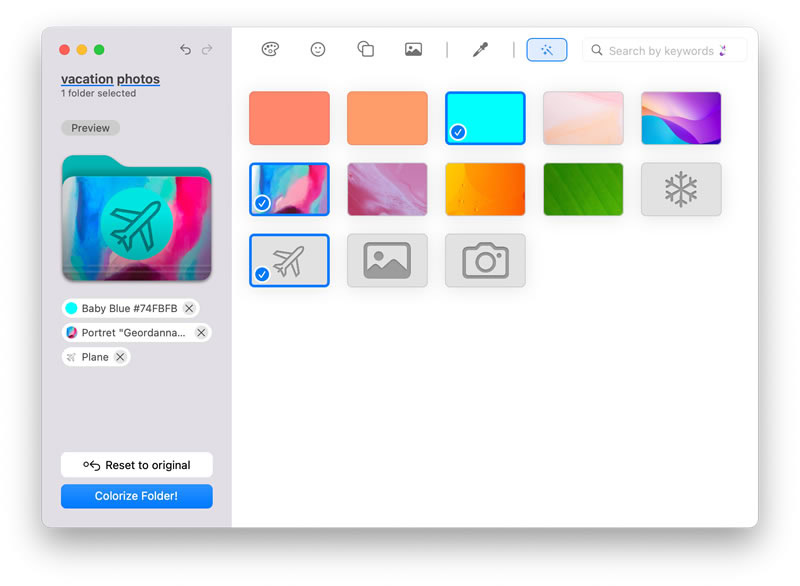
Task: Pick the green leaf texture swatch
Action: 583,189
